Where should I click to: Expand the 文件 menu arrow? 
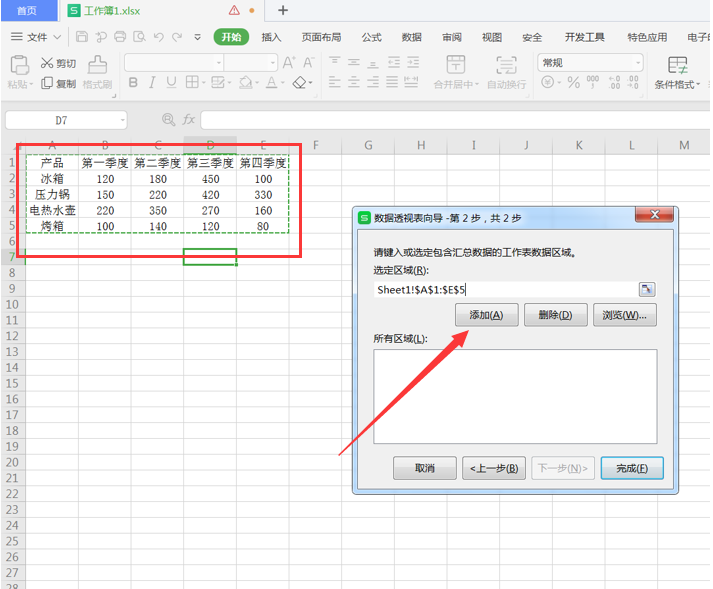57,37
